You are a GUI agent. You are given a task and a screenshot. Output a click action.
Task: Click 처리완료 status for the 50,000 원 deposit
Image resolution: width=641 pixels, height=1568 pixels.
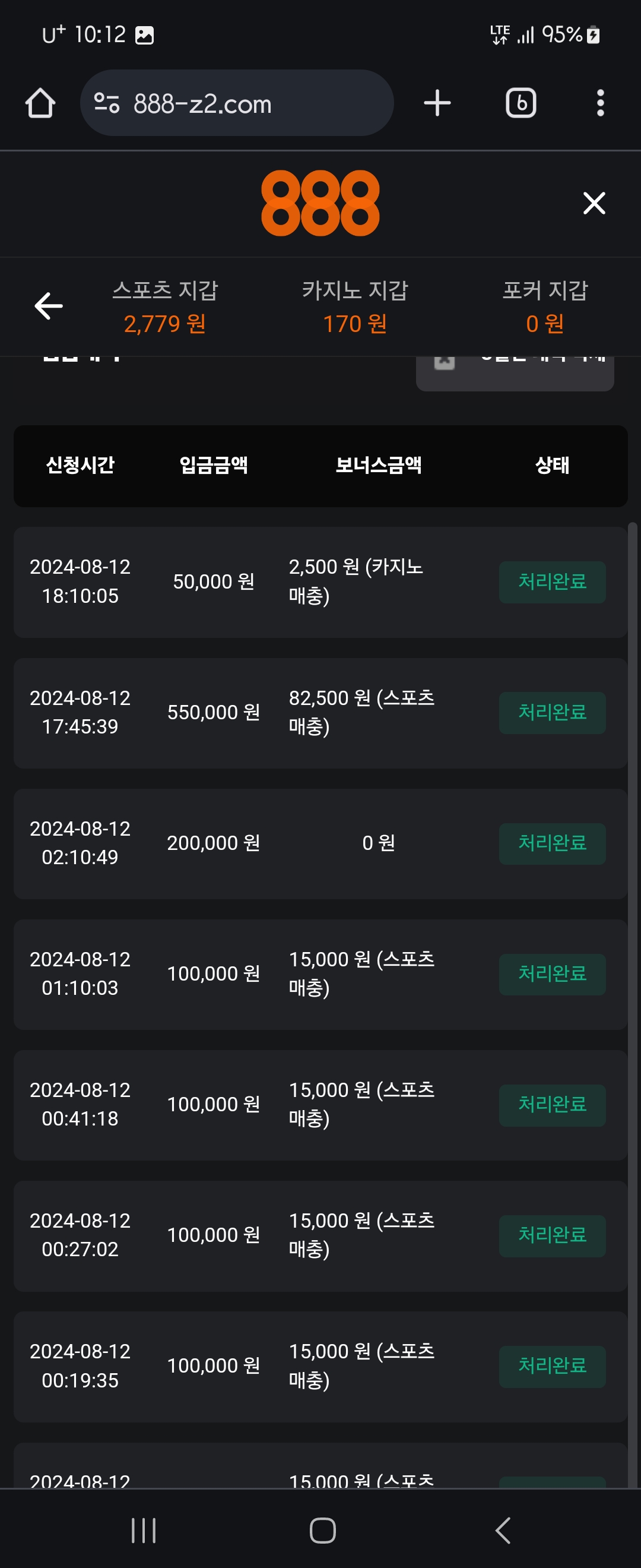point(551,582)
